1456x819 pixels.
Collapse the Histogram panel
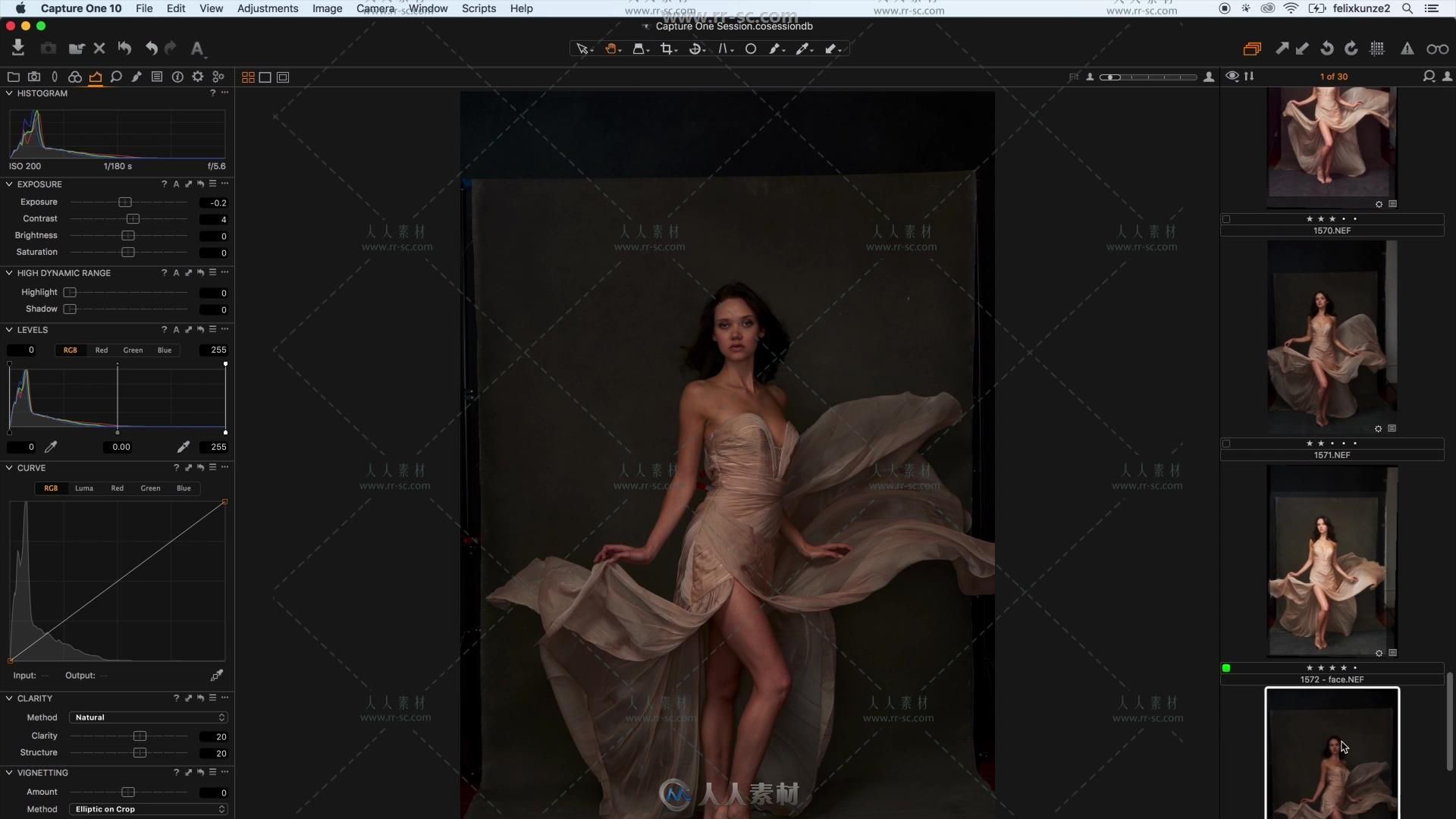pos(9,93)
